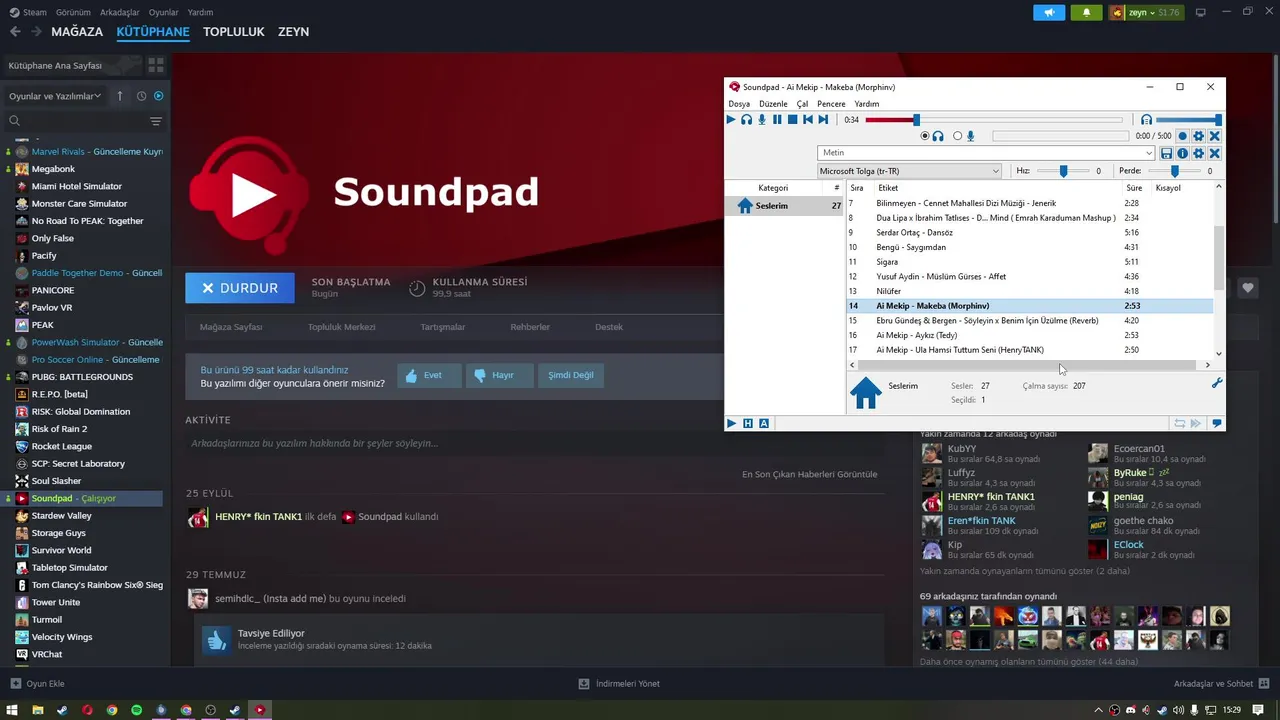
Task: Stop playback in Soundpad toolbar
Action: (792, 119)
